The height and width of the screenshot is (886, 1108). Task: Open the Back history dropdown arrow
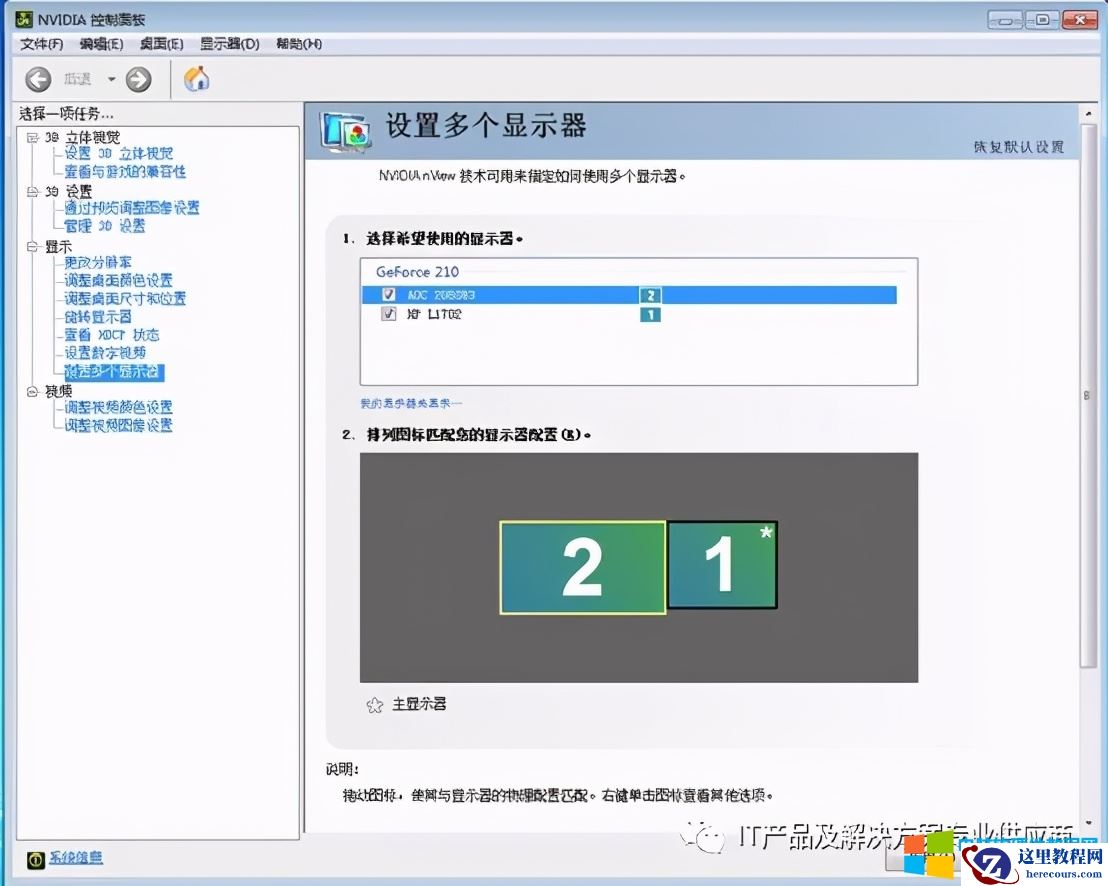(x=112, y=79)
